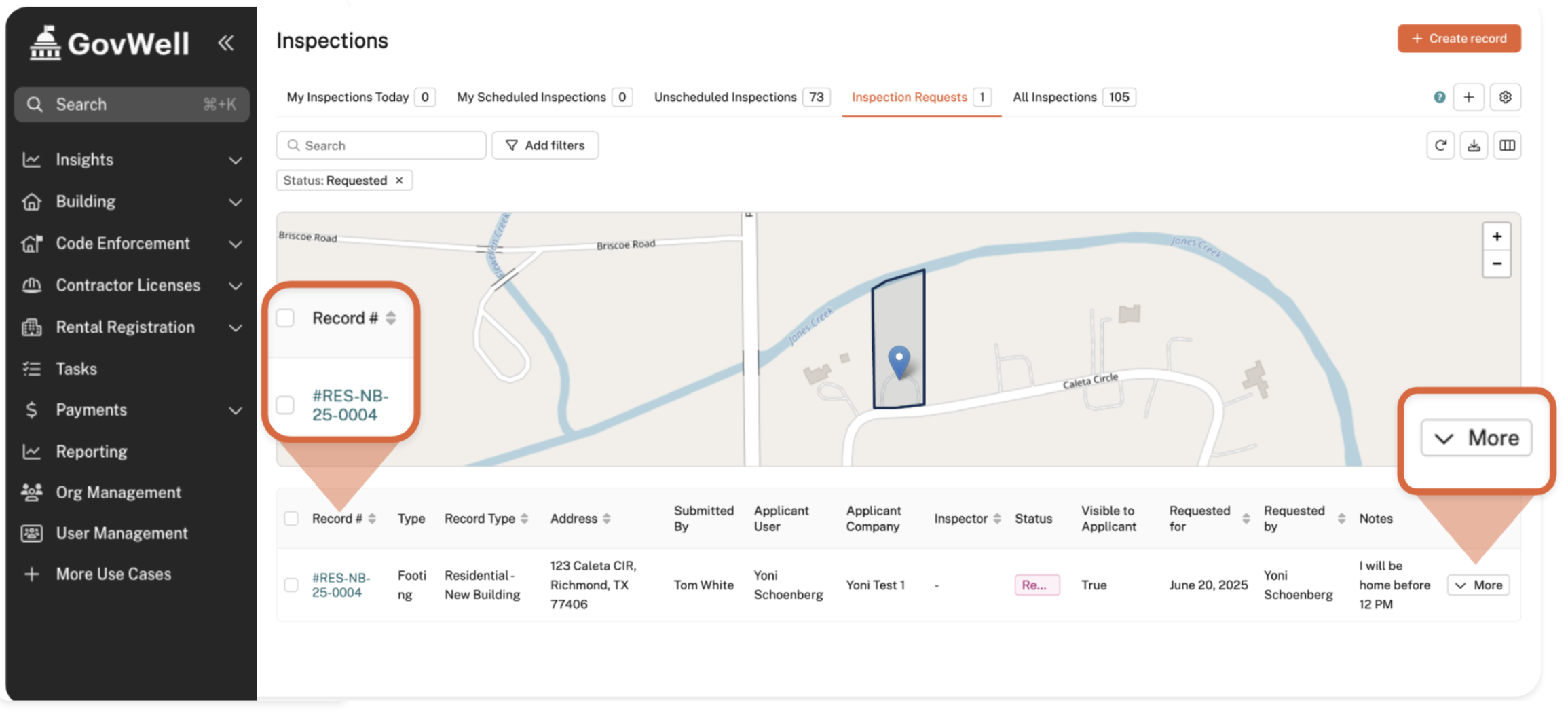Click the Create record button
Viewport: 1568px width, 713px height.
point(1459,39)
